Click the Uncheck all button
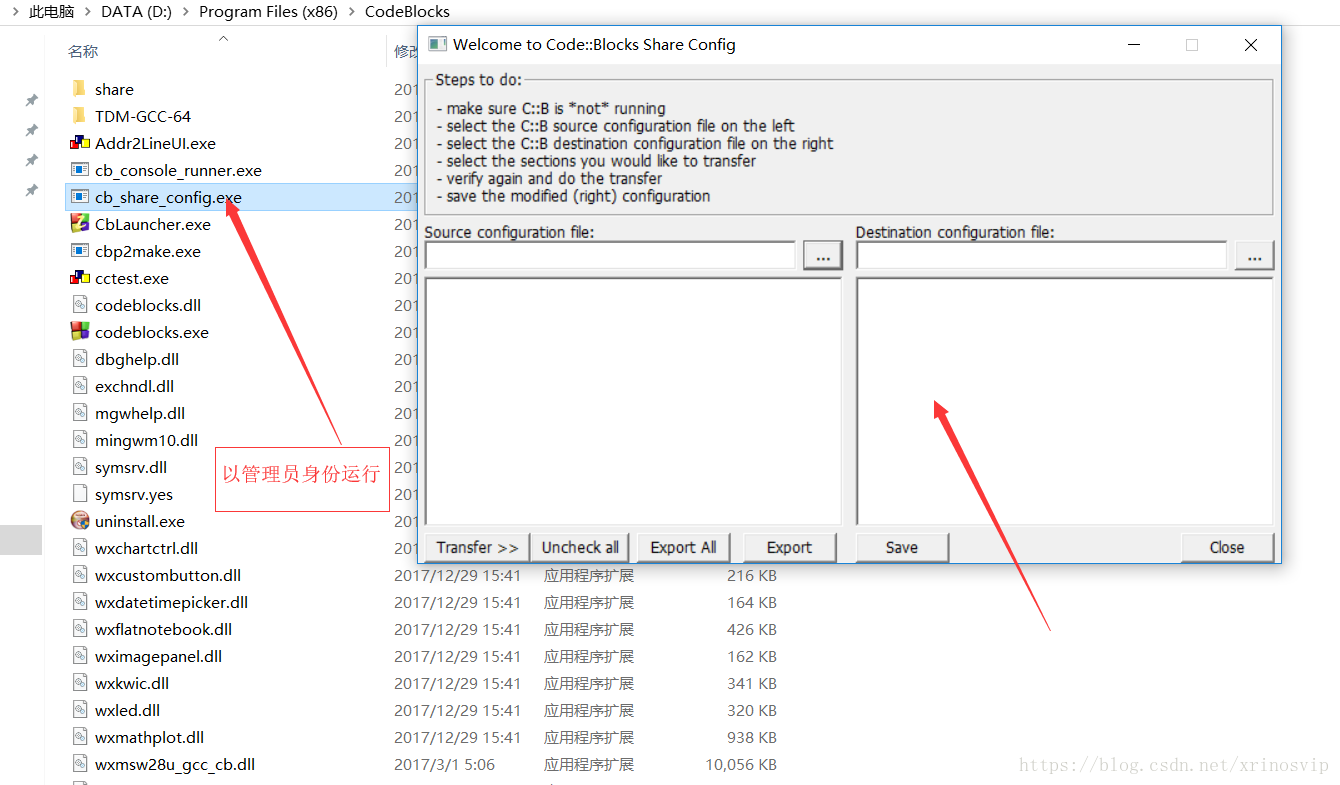This screenshot has width=1340, height=785. [580, 547]
